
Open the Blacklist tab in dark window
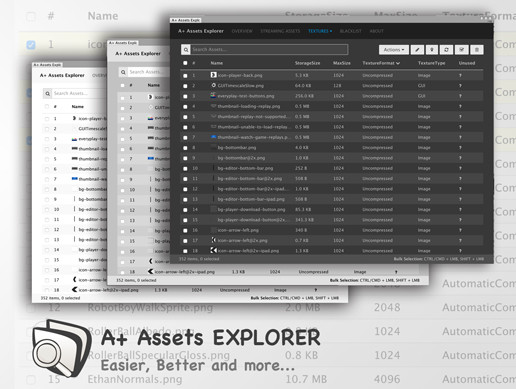[350, 31]
